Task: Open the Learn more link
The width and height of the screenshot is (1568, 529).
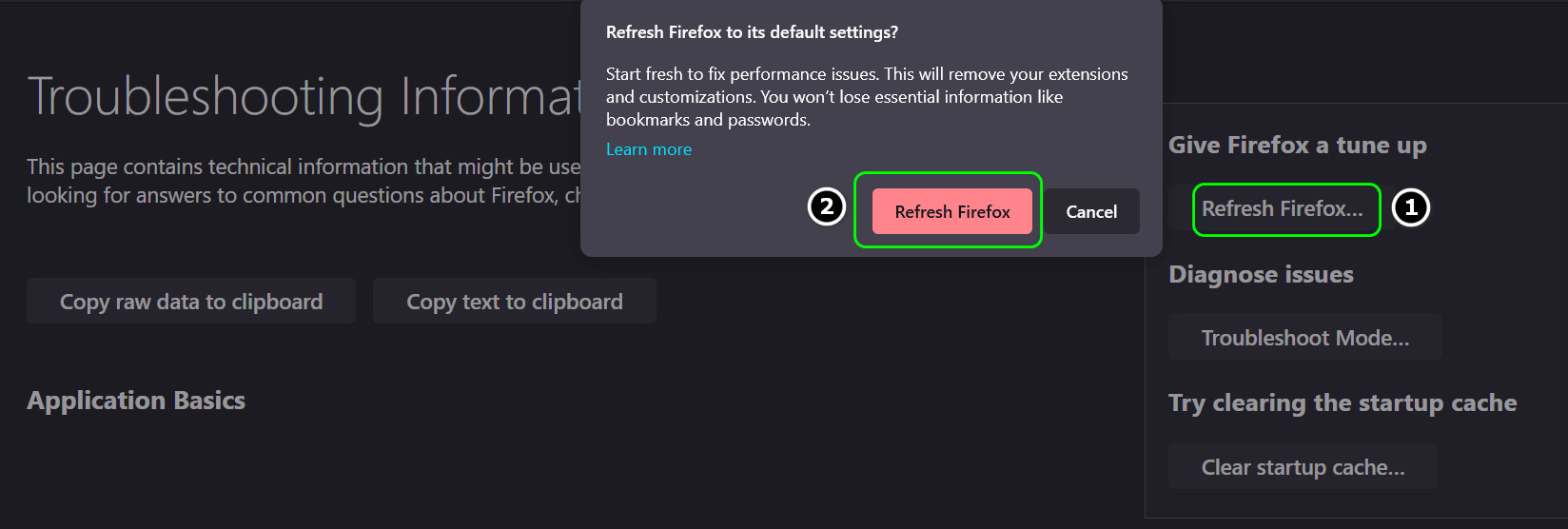Action: coord(649,149)
